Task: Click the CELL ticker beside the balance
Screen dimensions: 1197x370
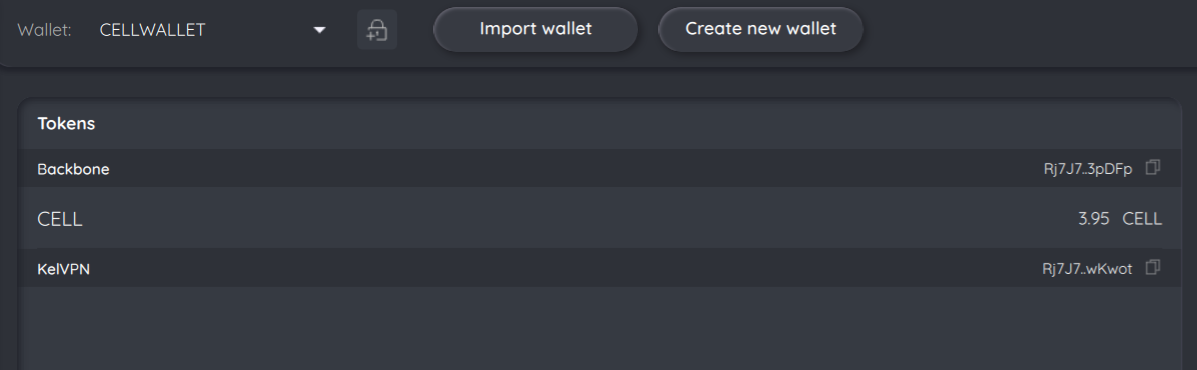Action: pos(1142,219)
